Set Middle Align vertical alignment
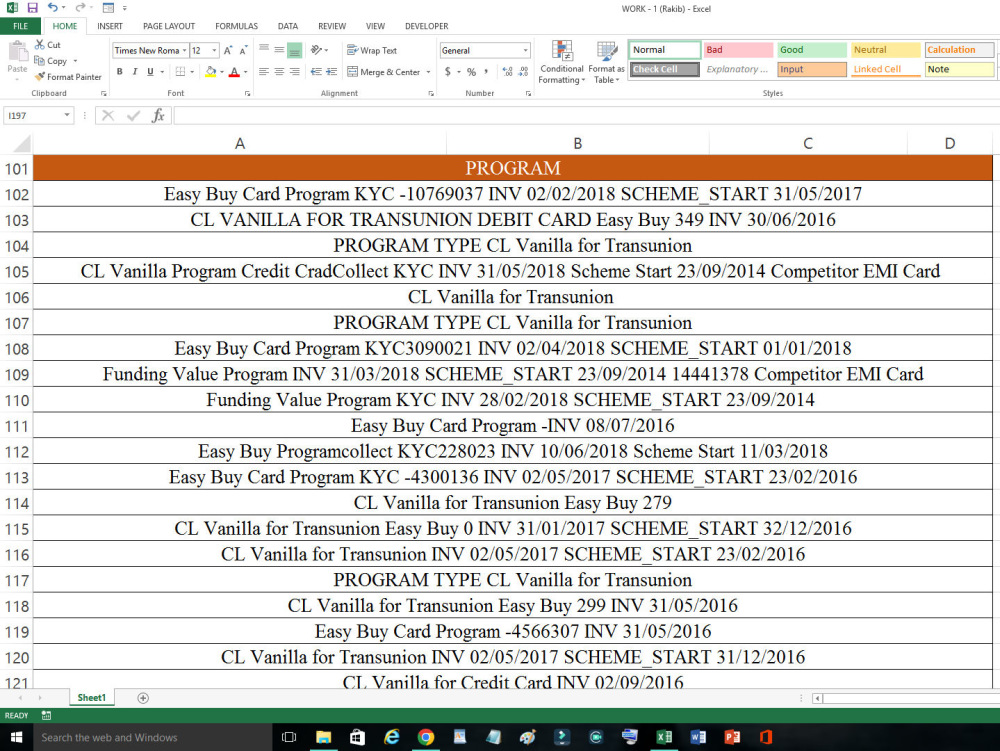 coord(279,50)
